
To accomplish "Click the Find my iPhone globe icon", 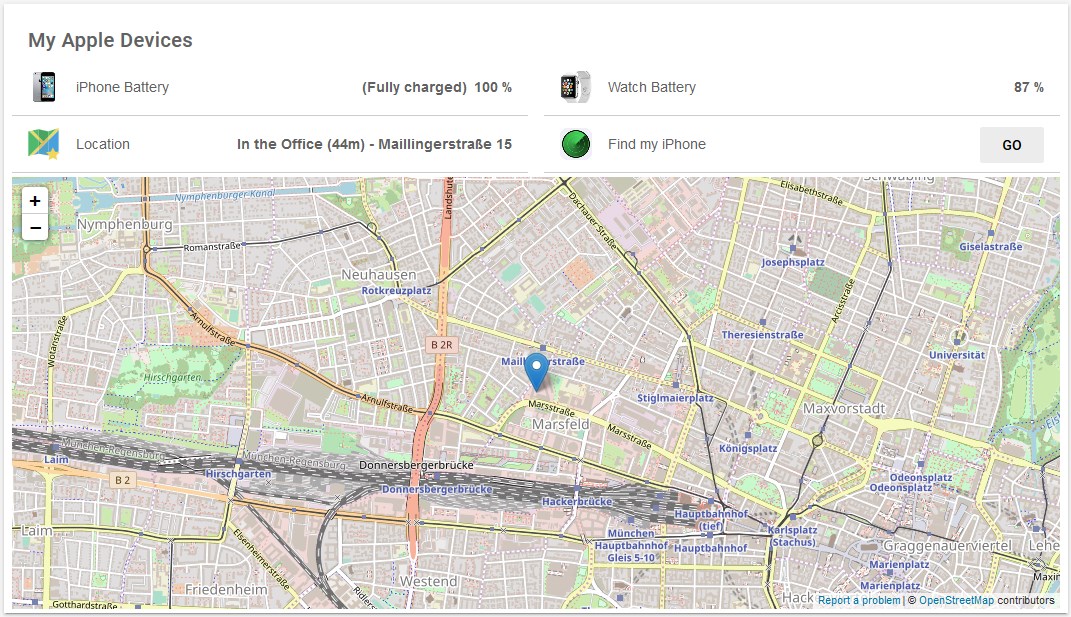I will [575, 144].
